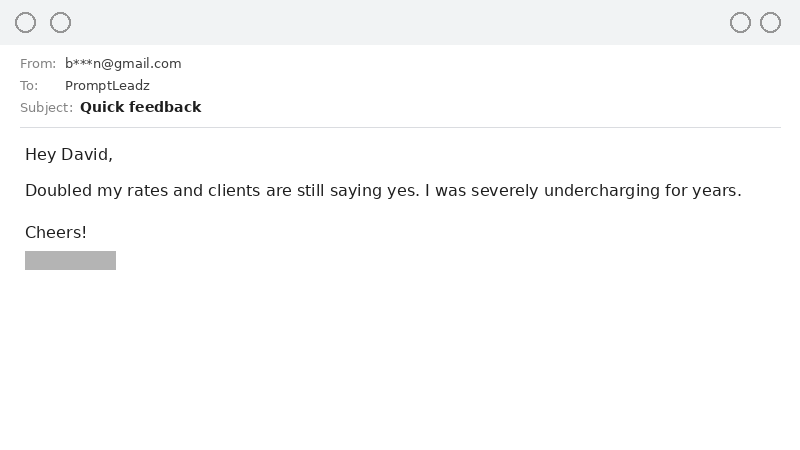The image size is (800, 450).
Task: Click the Quick feedback subject text
Action: click(140, 107)
